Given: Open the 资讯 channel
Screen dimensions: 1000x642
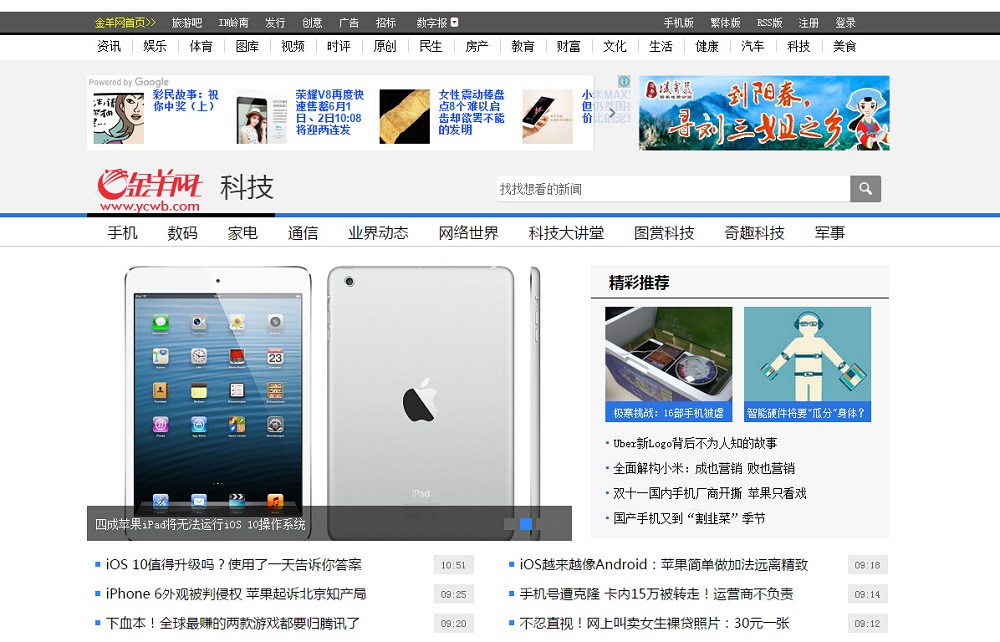Looking at the screenshot, I should [108, 46].
